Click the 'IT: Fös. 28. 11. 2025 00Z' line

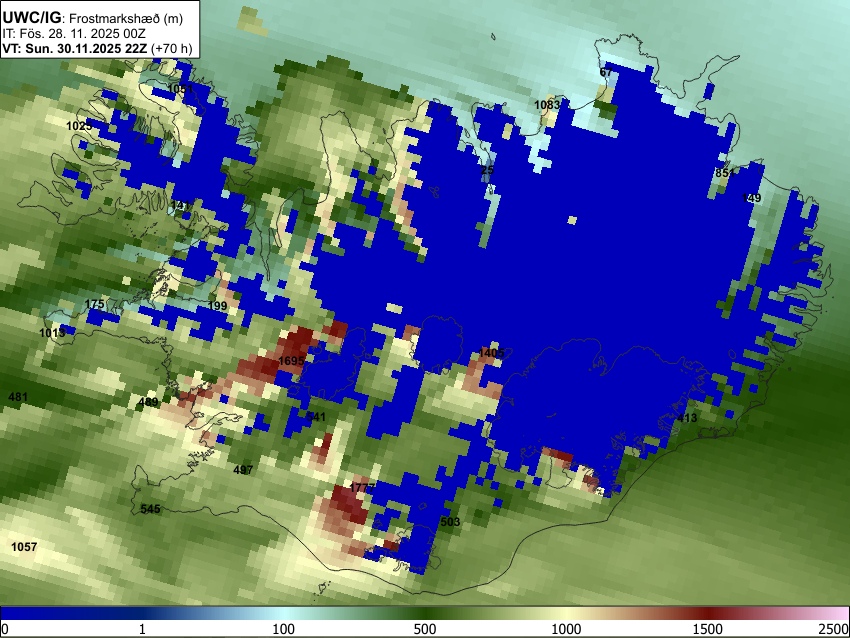click(74, 34)
